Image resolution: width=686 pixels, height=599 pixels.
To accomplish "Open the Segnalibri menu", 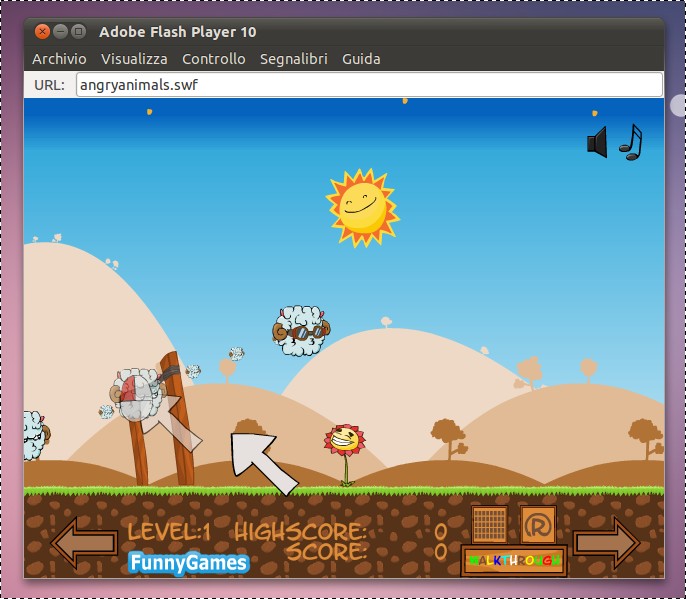I will pos(294,59).
